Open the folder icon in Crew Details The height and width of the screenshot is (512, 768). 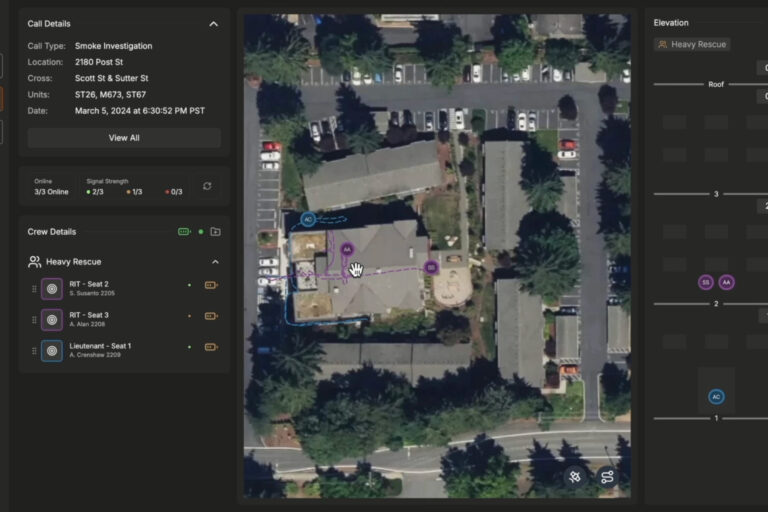[215, 232]
